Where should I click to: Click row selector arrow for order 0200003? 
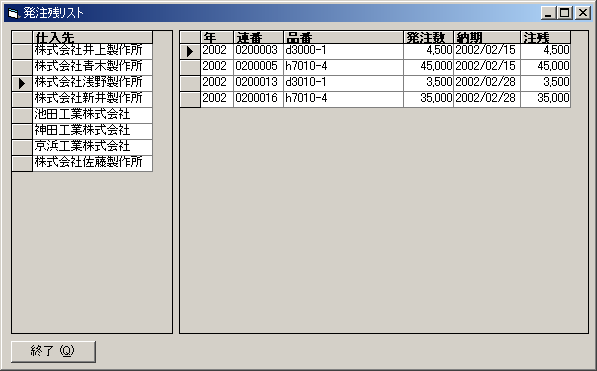[190, 51]
